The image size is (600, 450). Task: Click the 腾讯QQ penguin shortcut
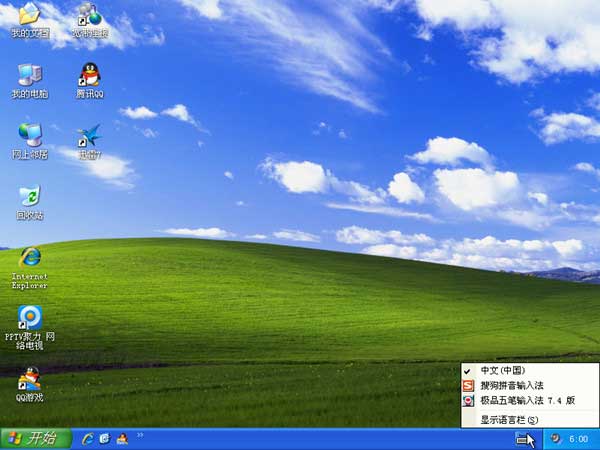(x=90, y=81)
